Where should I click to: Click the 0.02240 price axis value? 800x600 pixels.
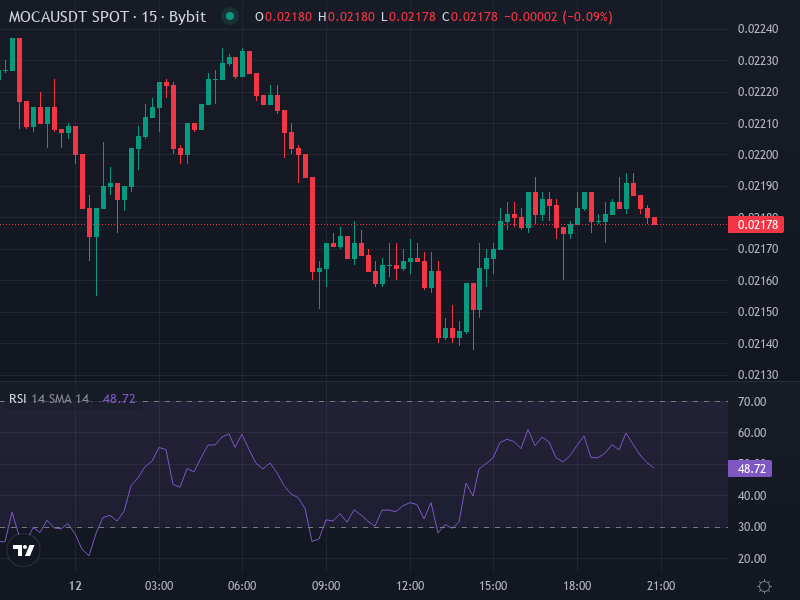click(x=756, y=31)
